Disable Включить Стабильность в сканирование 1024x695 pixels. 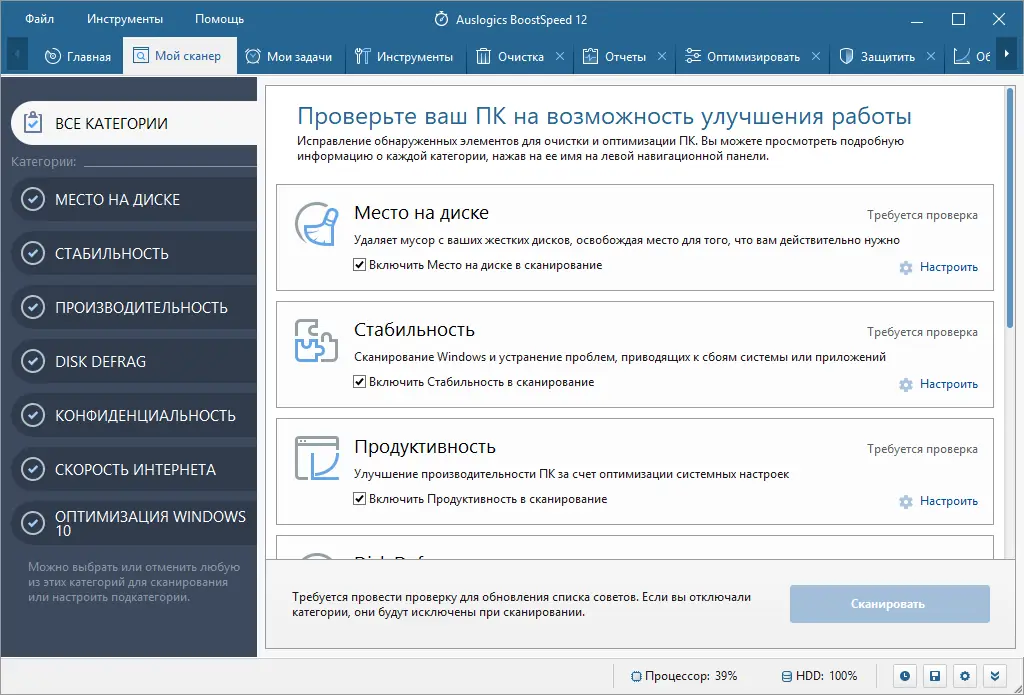click(x=358, y=382)
